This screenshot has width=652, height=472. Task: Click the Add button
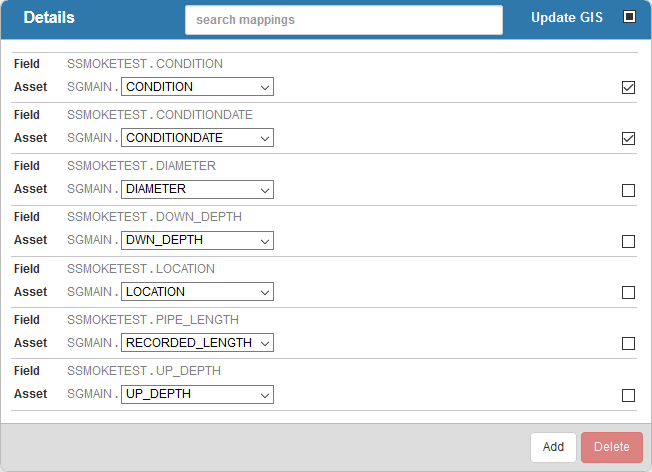[553, 447]
